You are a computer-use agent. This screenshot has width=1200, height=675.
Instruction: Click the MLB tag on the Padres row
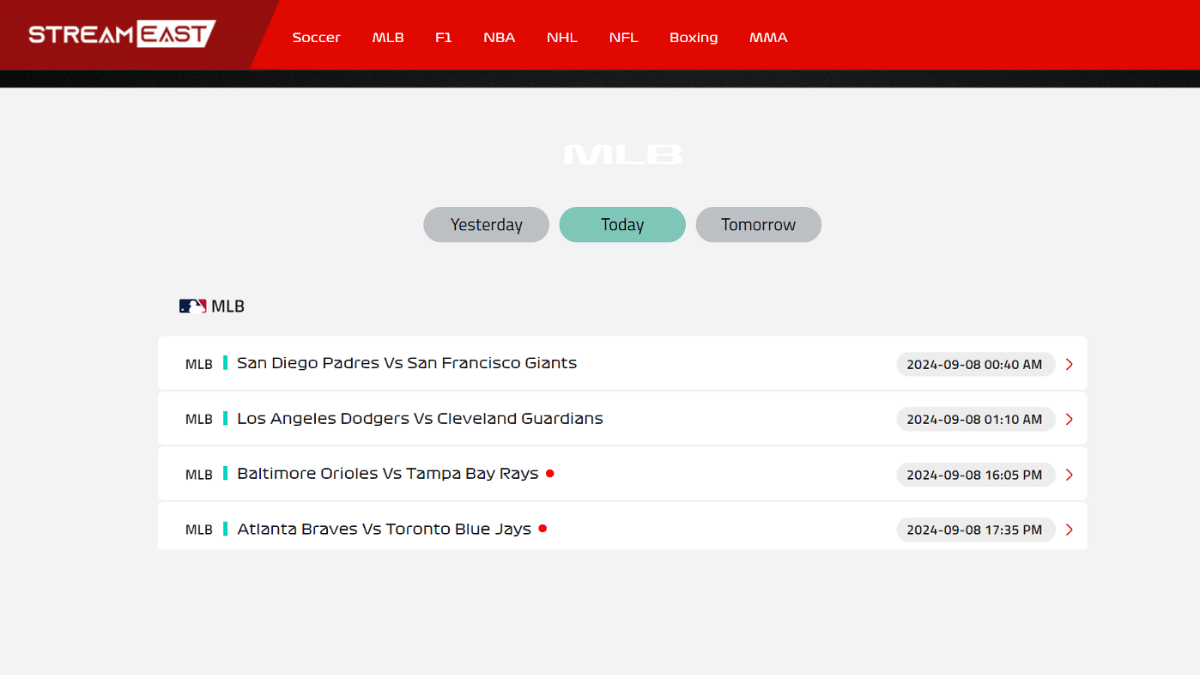tap(198, 364)
